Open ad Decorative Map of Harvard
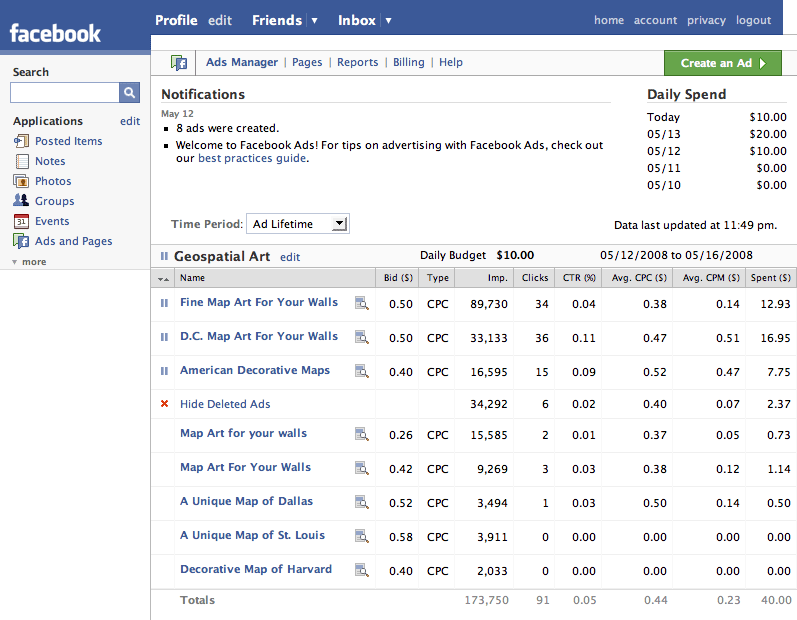 tap(256, 569)
